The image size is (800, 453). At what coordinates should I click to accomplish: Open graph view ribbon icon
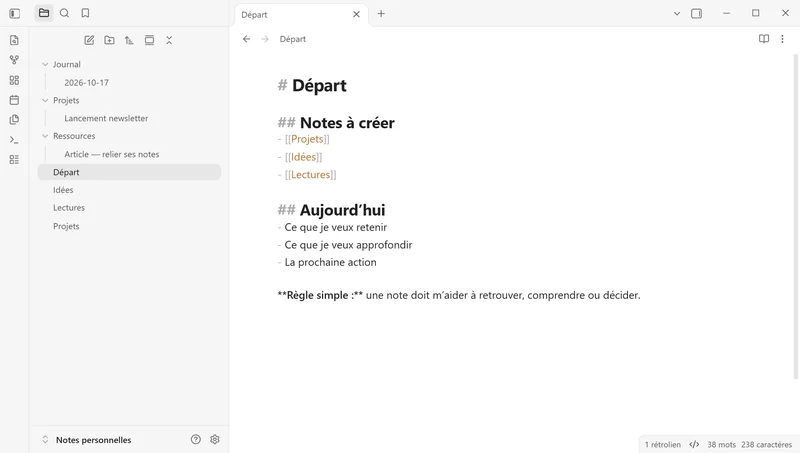14,60
